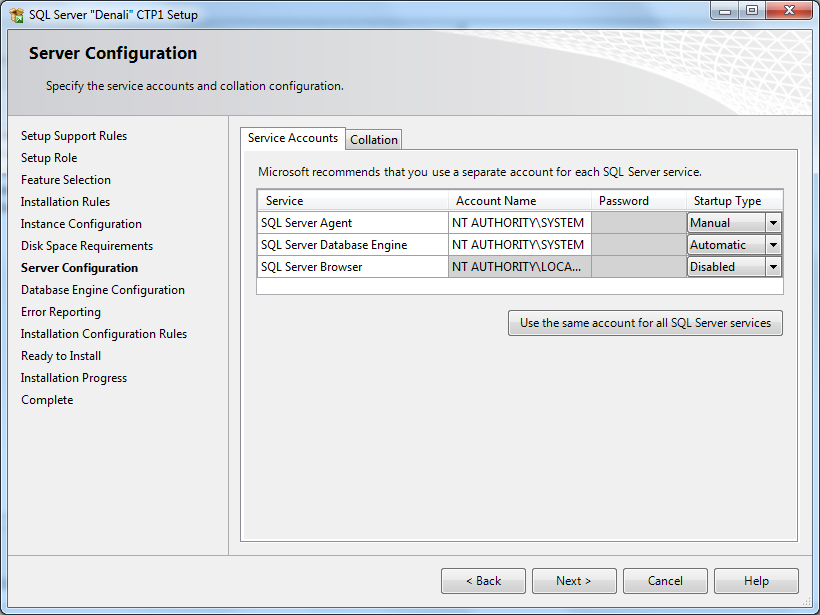The height and width of the screenshot is (615, 820).
Task: Open the Startup Type dropdown for SQL Server Browser
Action: pos(773,267)
